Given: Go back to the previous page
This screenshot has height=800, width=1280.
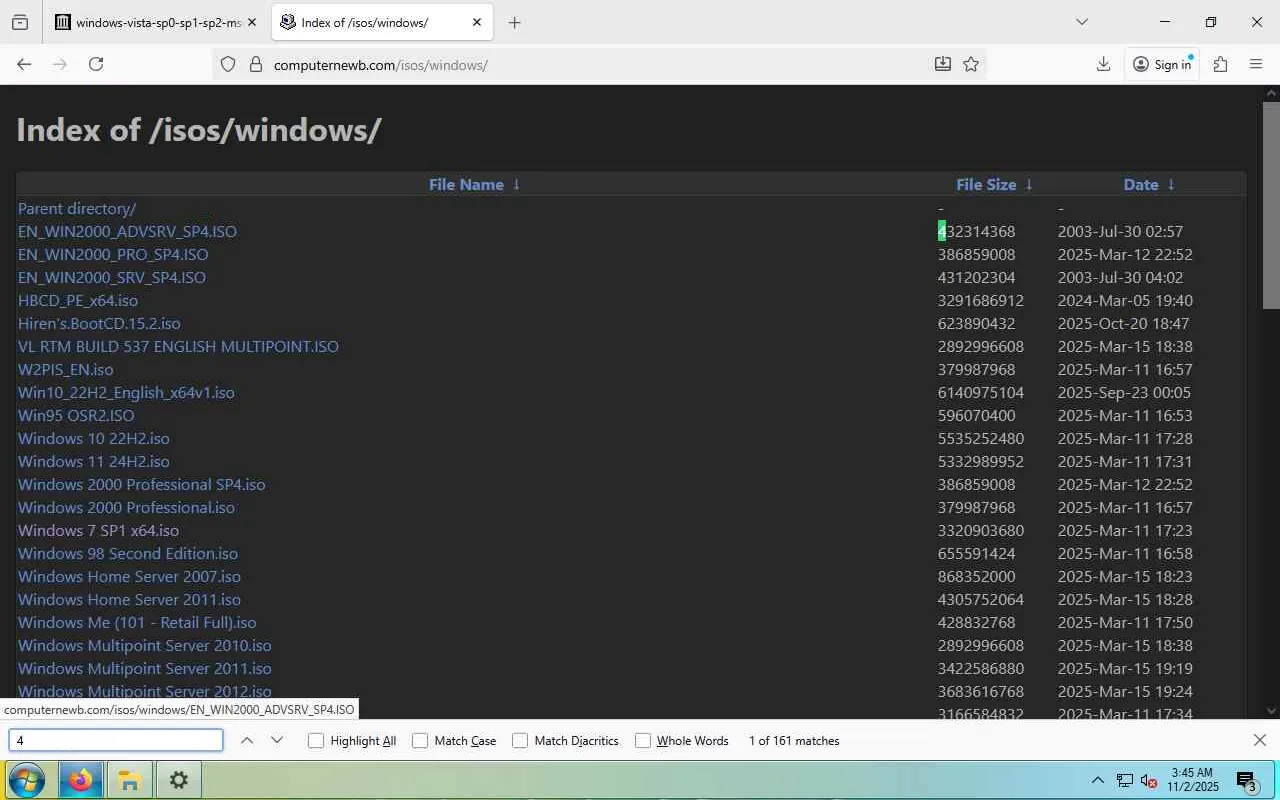Looking at the screenshot, I should click(24, 64).
